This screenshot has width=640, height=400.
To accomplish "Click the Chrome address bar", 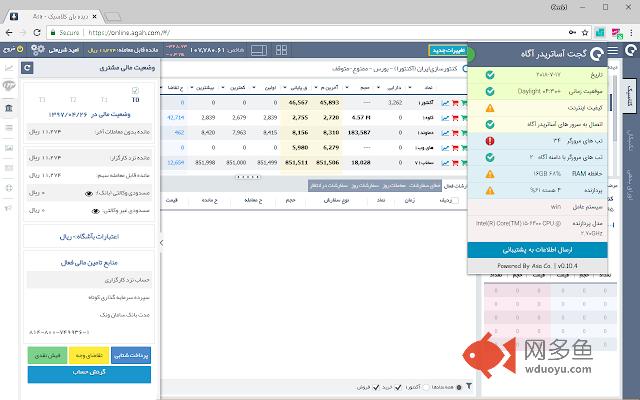I will click(318, 33).
